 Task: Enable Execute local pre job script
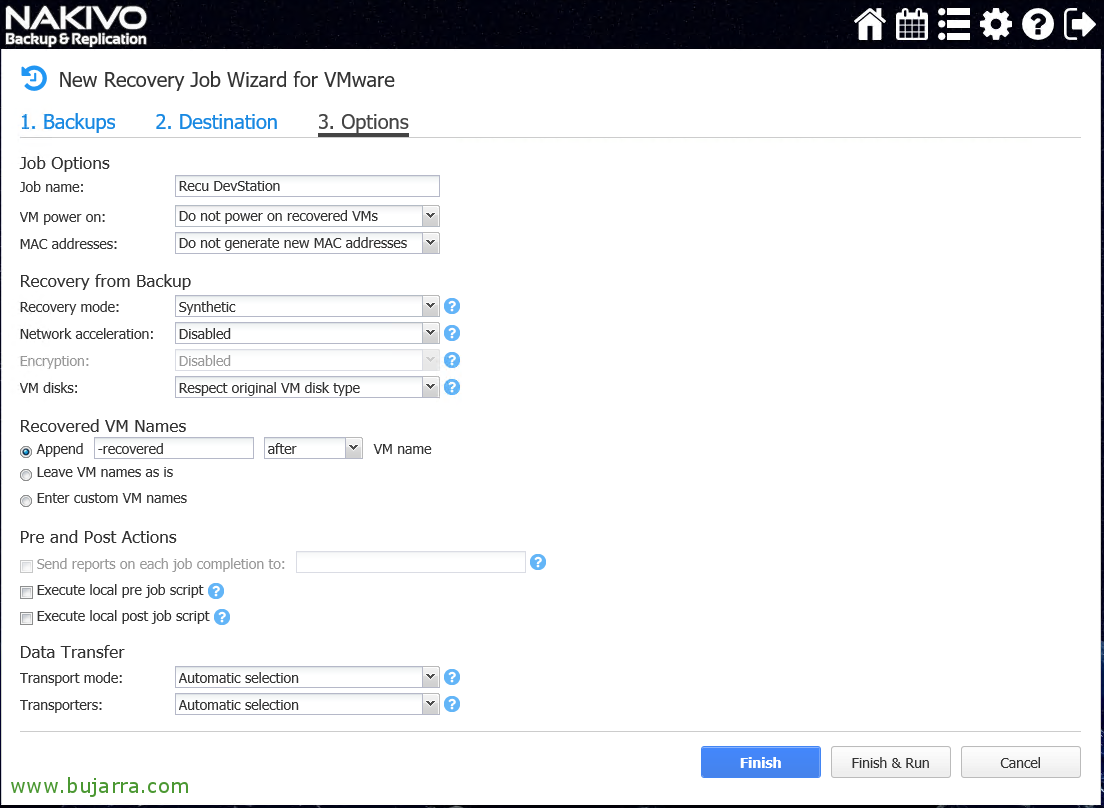click(26, 593)
